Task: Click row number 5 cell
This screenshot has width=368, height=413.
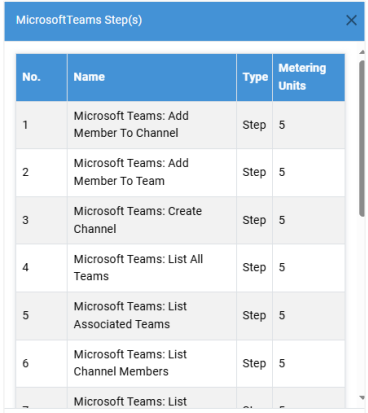Action: [41, 316]
